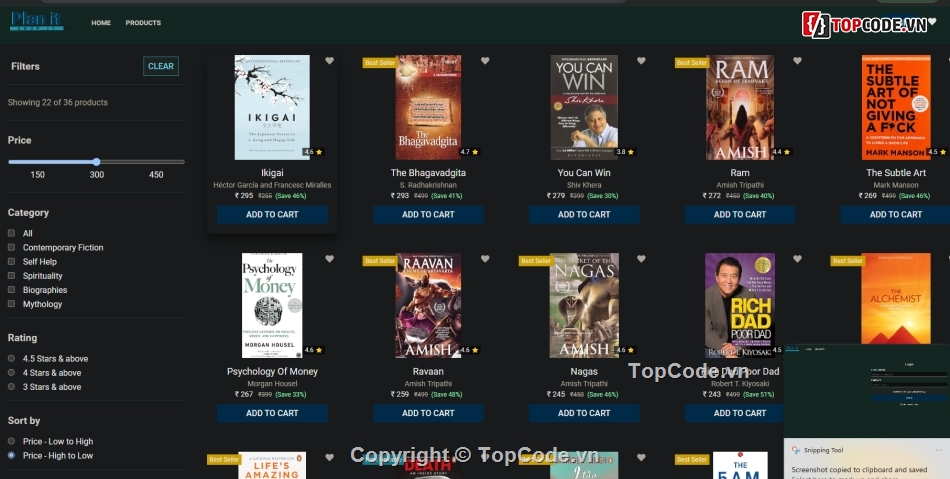
Task: Open Snipping Tool notification options menu
Action: tap(938, 450)
